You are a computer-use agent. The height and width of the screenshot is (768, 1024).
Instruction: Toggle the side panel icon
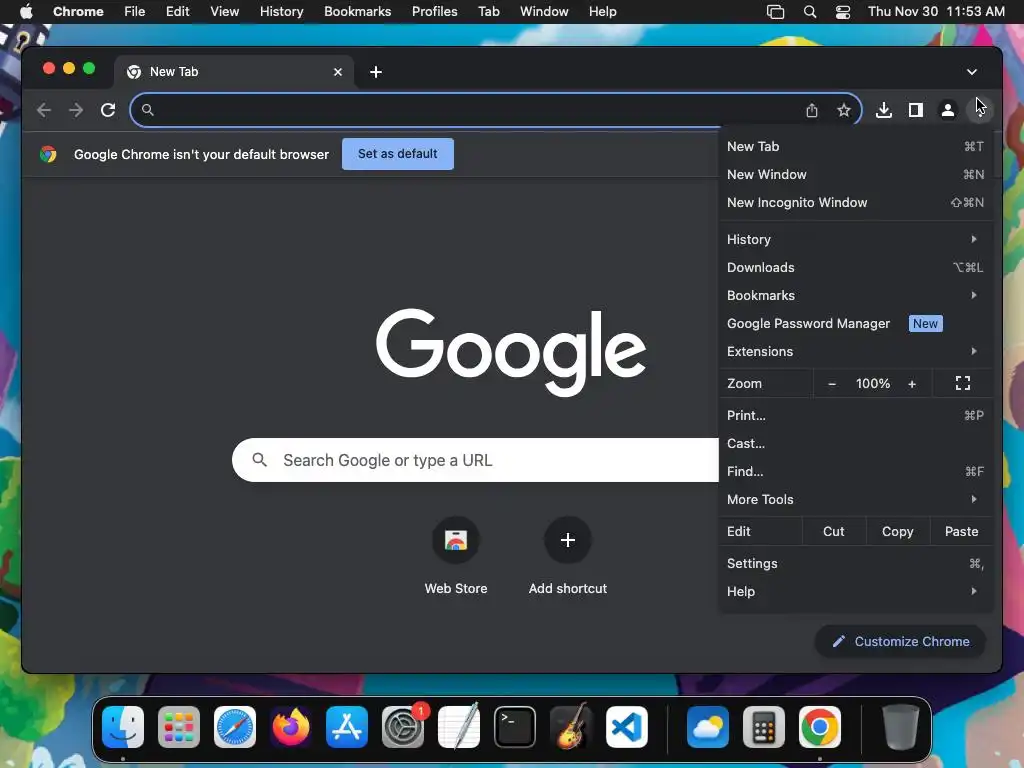(x=916, y=110)
